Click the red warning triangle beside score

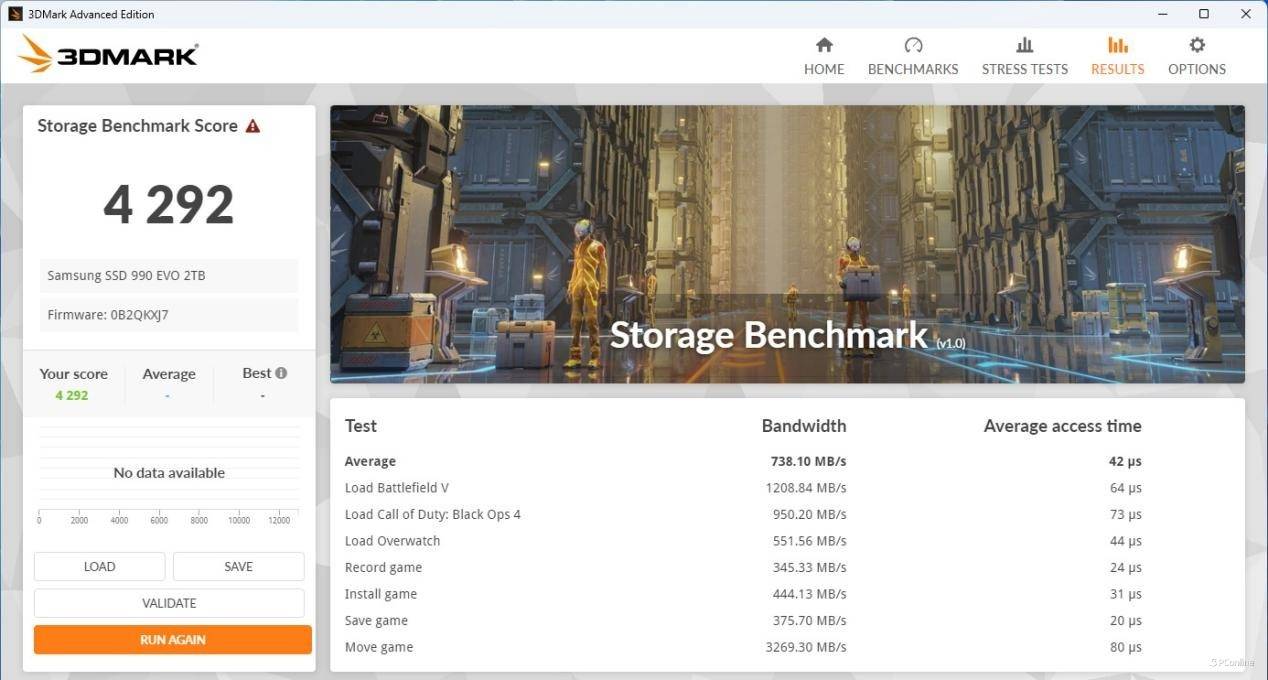point(253,126)
